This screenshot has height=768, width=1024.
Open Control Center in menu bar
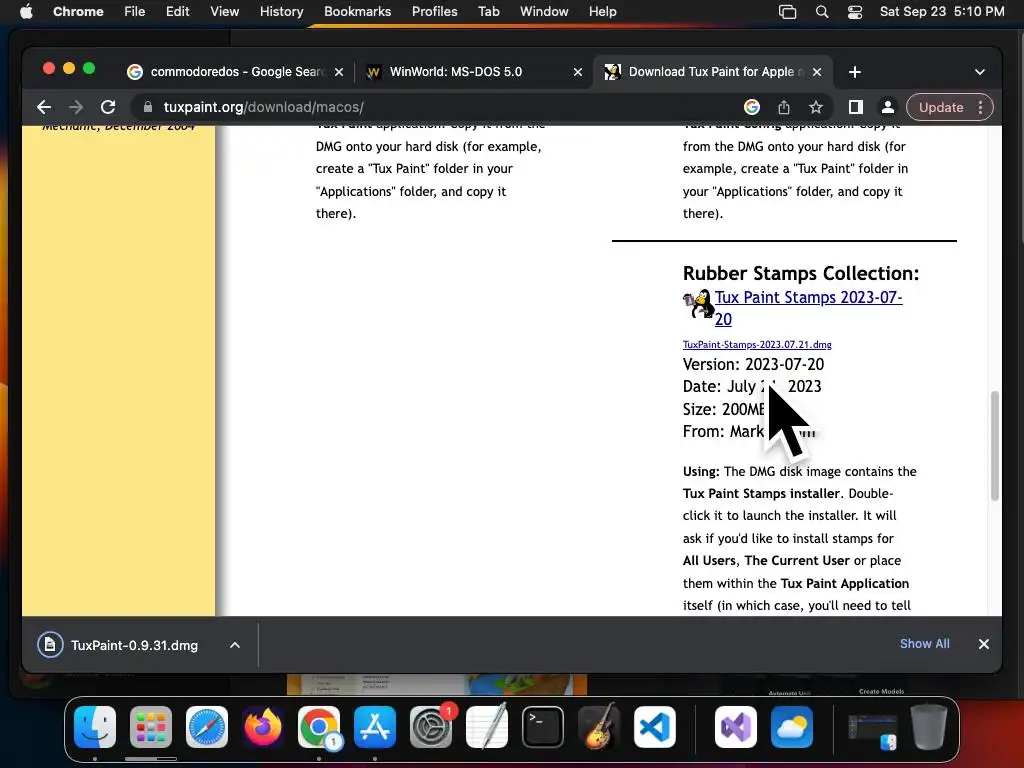(855, 12)
